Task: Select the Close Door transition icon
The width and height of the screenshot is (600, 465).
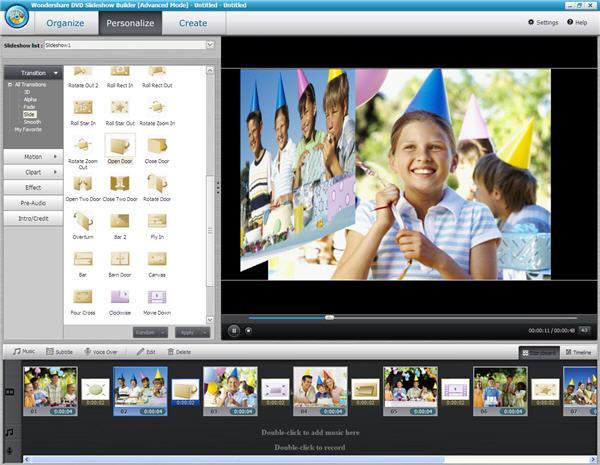Action: coord(157,145)
